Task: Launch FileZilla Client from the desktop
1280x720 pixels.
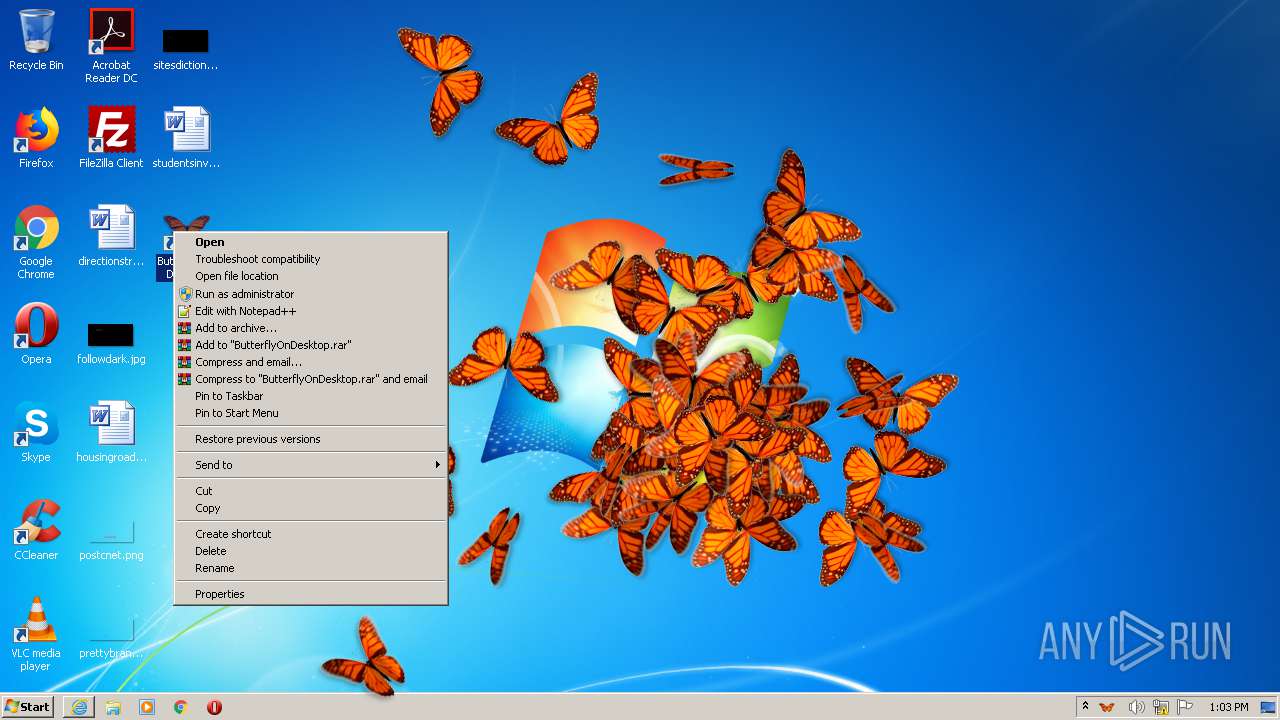Action: [111, 138]
